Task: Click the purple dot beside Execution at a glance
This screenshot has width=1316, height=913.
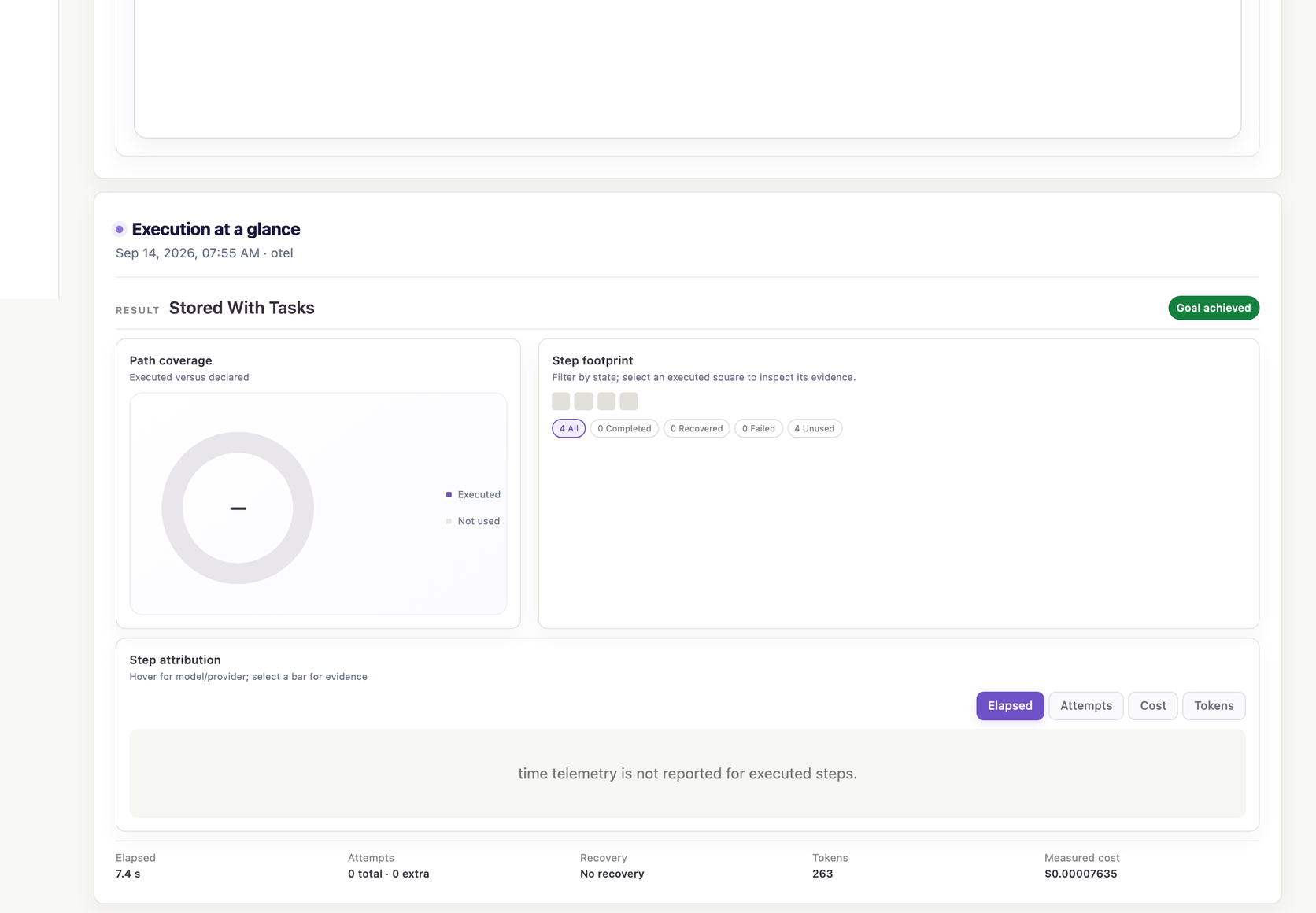Action: pyautogui.click(x=120, y=229)
